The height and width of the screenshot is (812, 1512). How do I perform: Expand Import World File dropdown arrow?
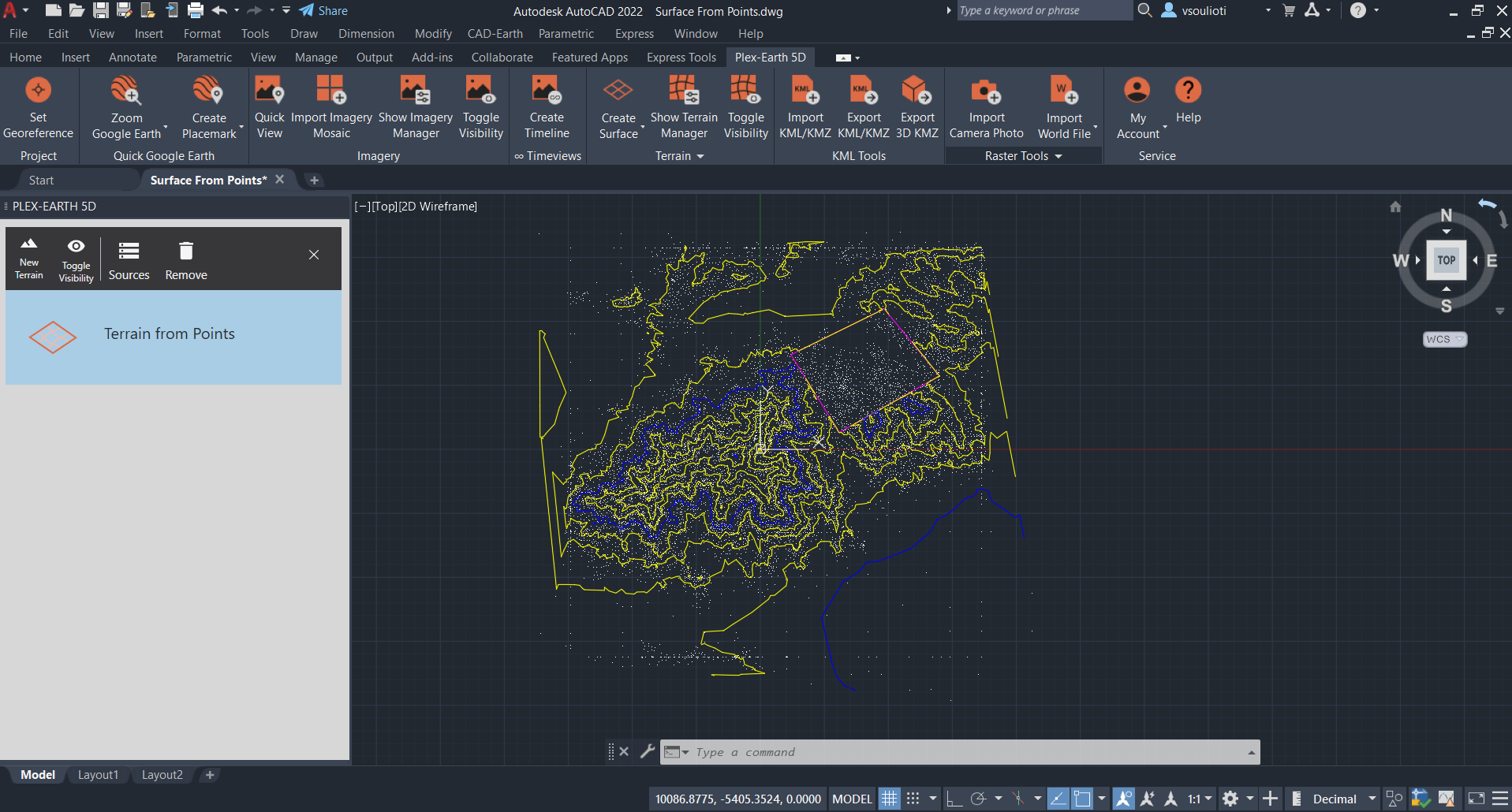click(1096, 127)
